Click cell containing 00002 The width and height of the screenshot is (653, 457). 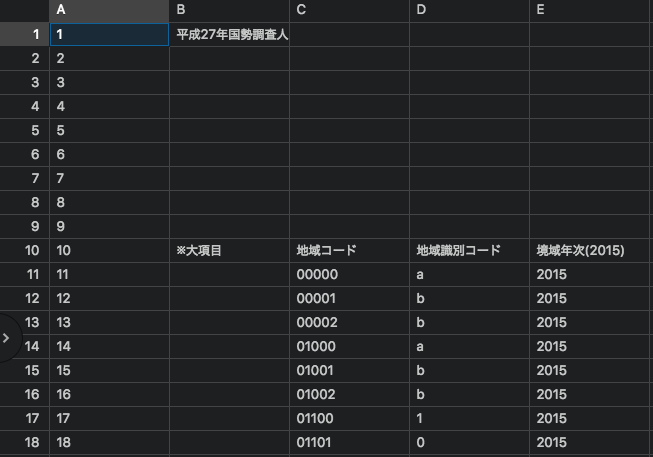(349, 322)
